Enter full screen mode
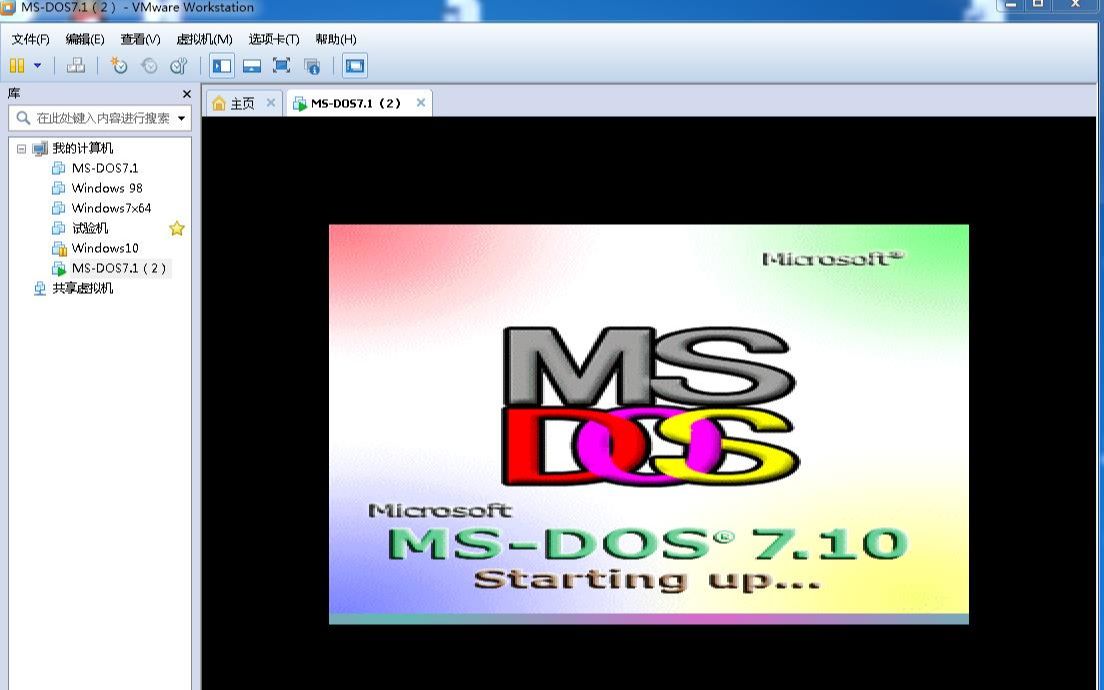 click(284, 66)
